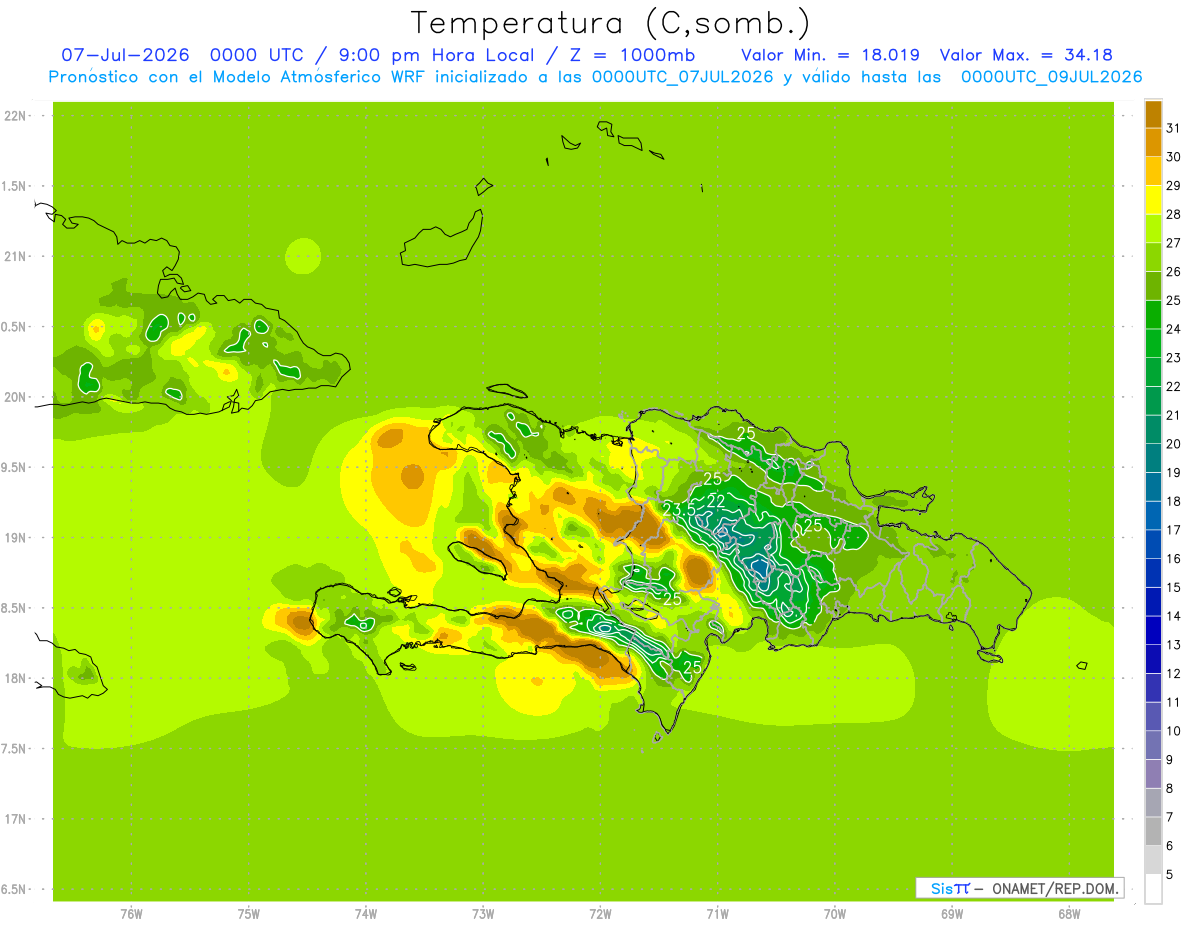Click the legend value "27" on the color scale
Image resolution: width=1200 pixels, height=927 pixels.
[1173, 243]
